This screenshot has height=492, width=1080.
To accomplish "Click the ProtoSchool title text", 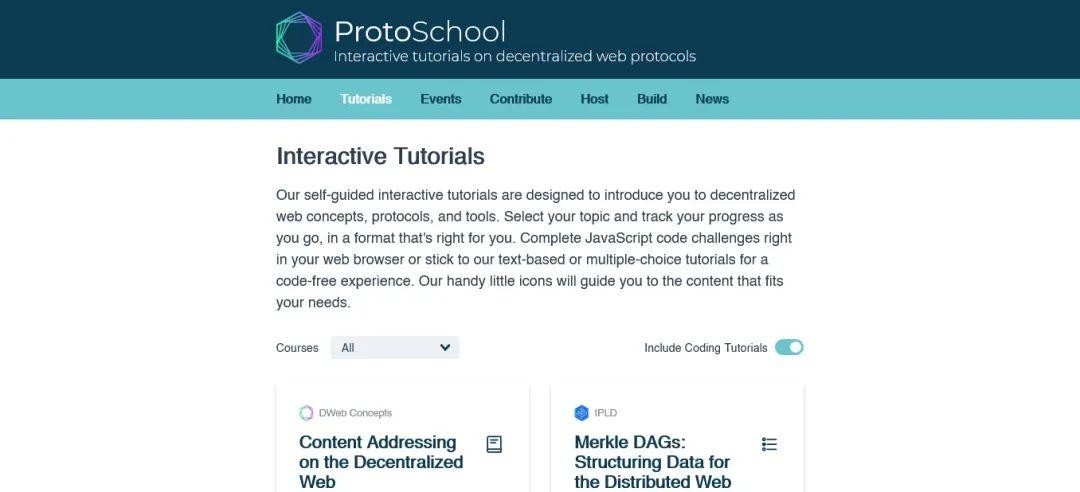I will (420, 31).
